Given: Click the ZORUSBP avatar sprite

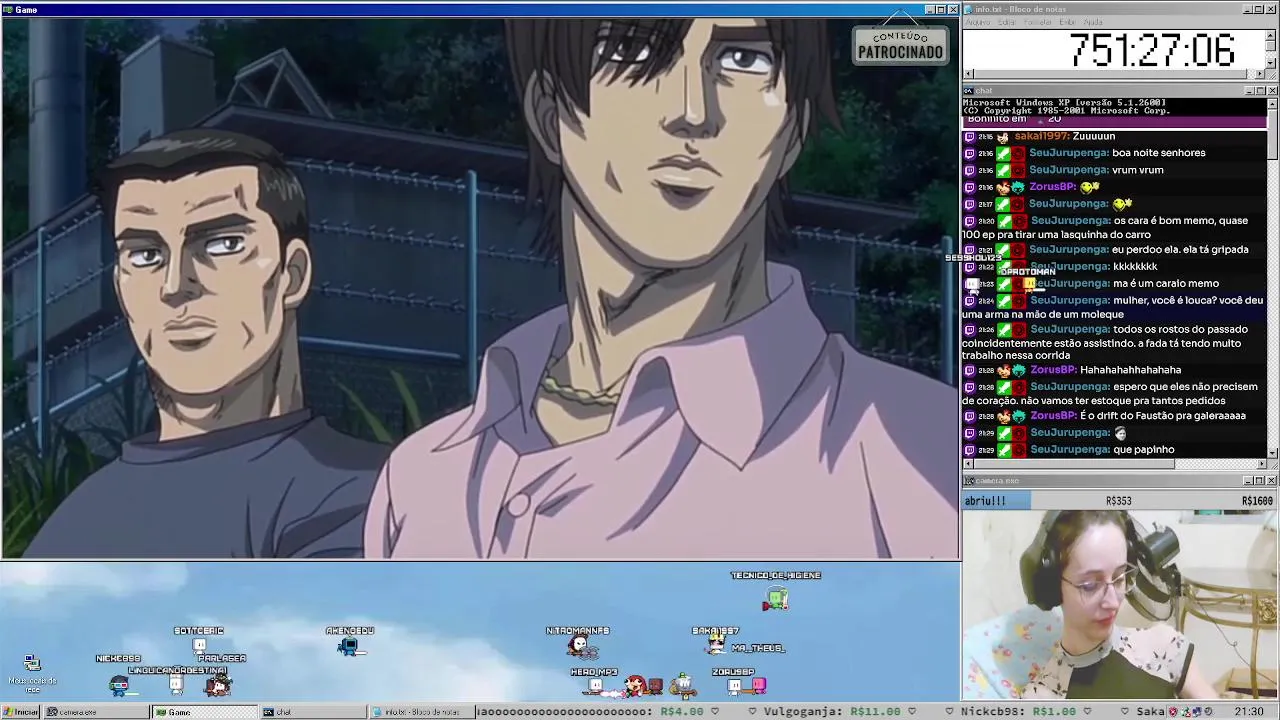Looking at the screenshot, I should coord(734,686).
